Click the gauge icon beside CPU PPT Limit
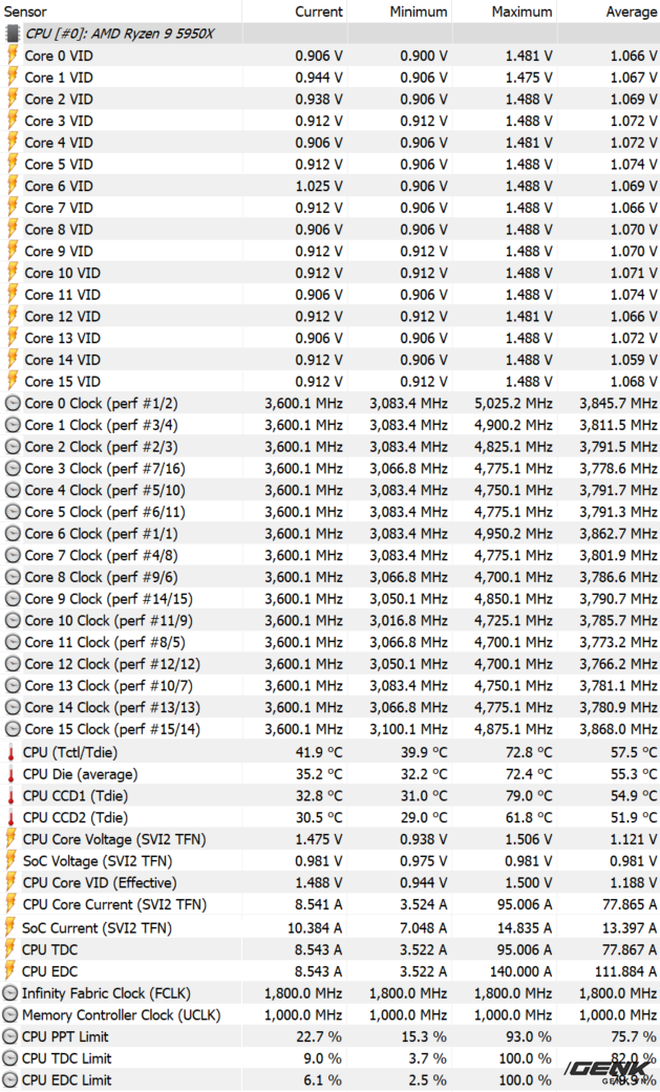Image resolution: width=660 pixels, height=1092 pixels. (11, 1037)
